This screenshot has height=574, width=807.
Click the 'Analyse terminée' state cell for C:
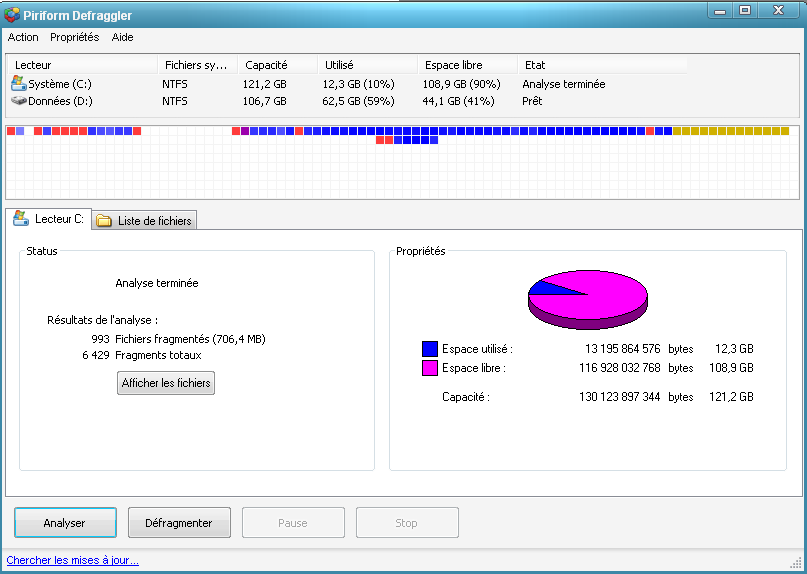point(564,84)
